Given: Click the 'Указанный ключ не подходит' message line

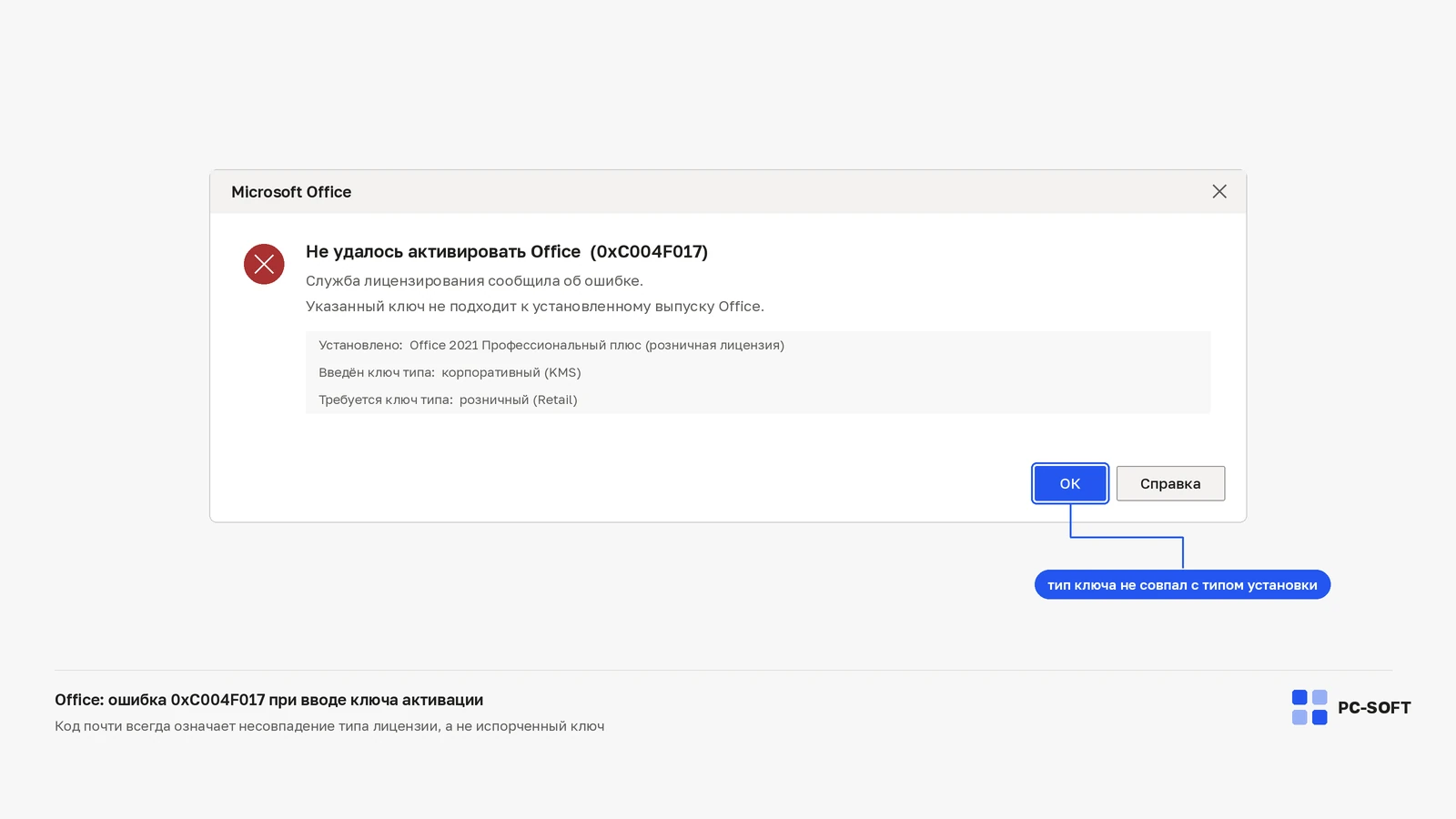Looking at the screenshot, I should click(x=535, y=306).
